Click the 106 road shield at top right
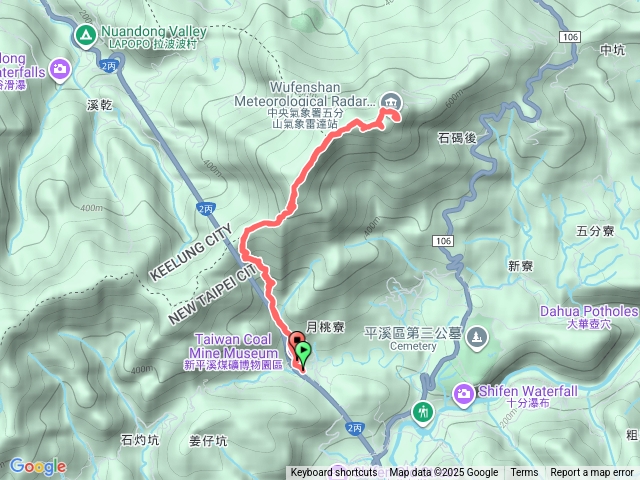Image resolution: width=640 pixels, height=480 pixels. click(570, 37)
